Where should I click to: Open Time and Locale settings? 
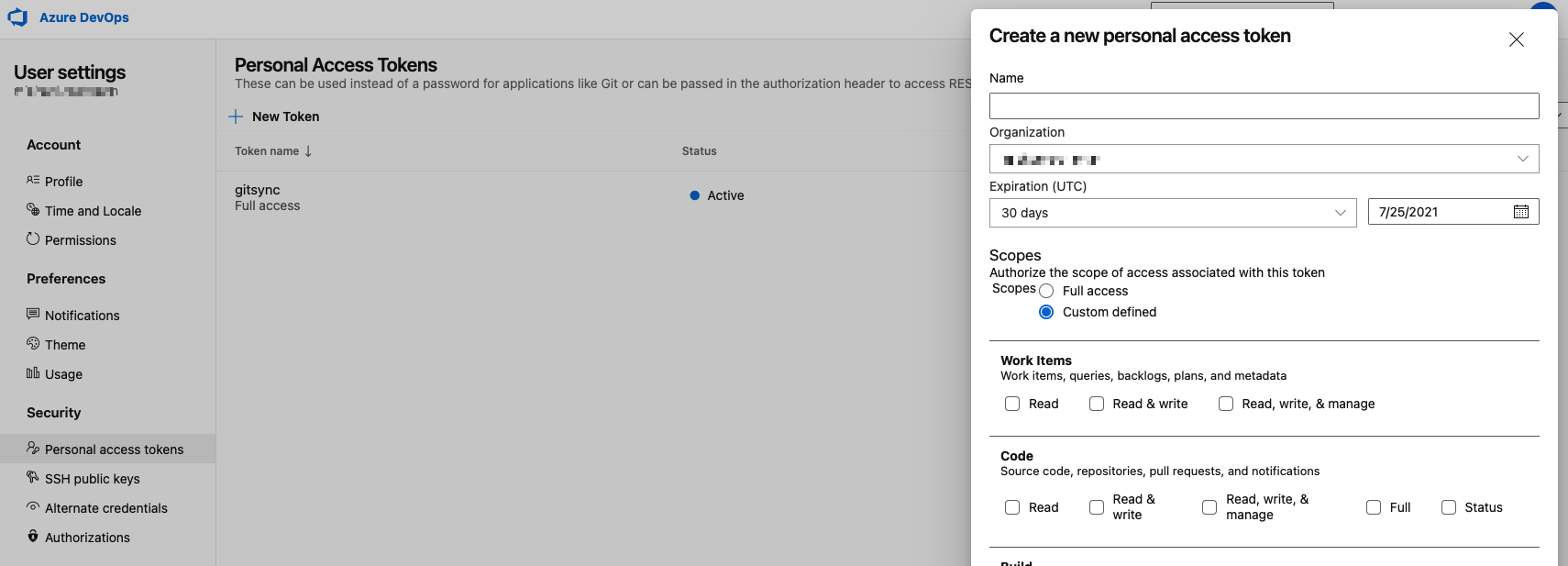tap(93, 211)
